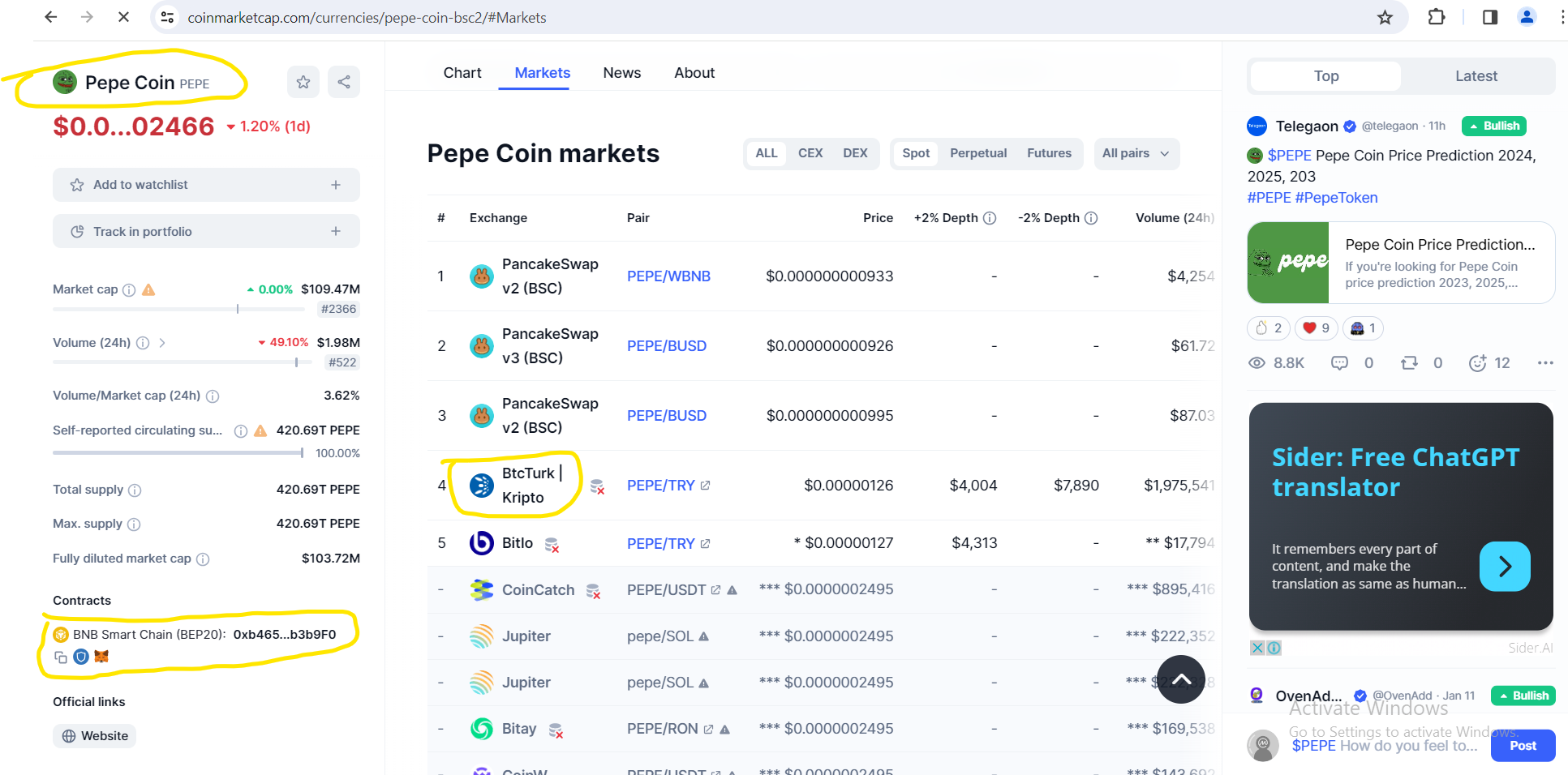Open the browser extensions puzzle icon
Image resolution: width=1568 pixels, height=775 pixels.
coord(1436,17)
